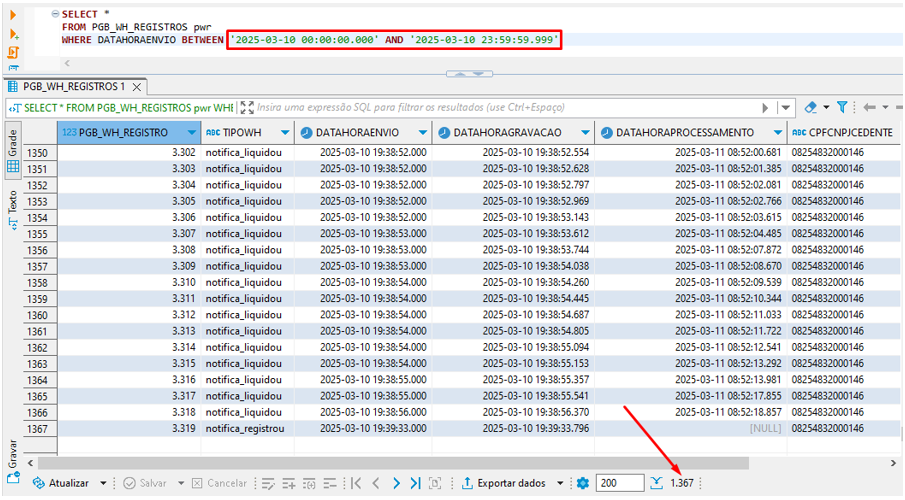Screen dimensions: 905x500
Task: Click the grid icon under Grade
Action: (x=13, y=167)
